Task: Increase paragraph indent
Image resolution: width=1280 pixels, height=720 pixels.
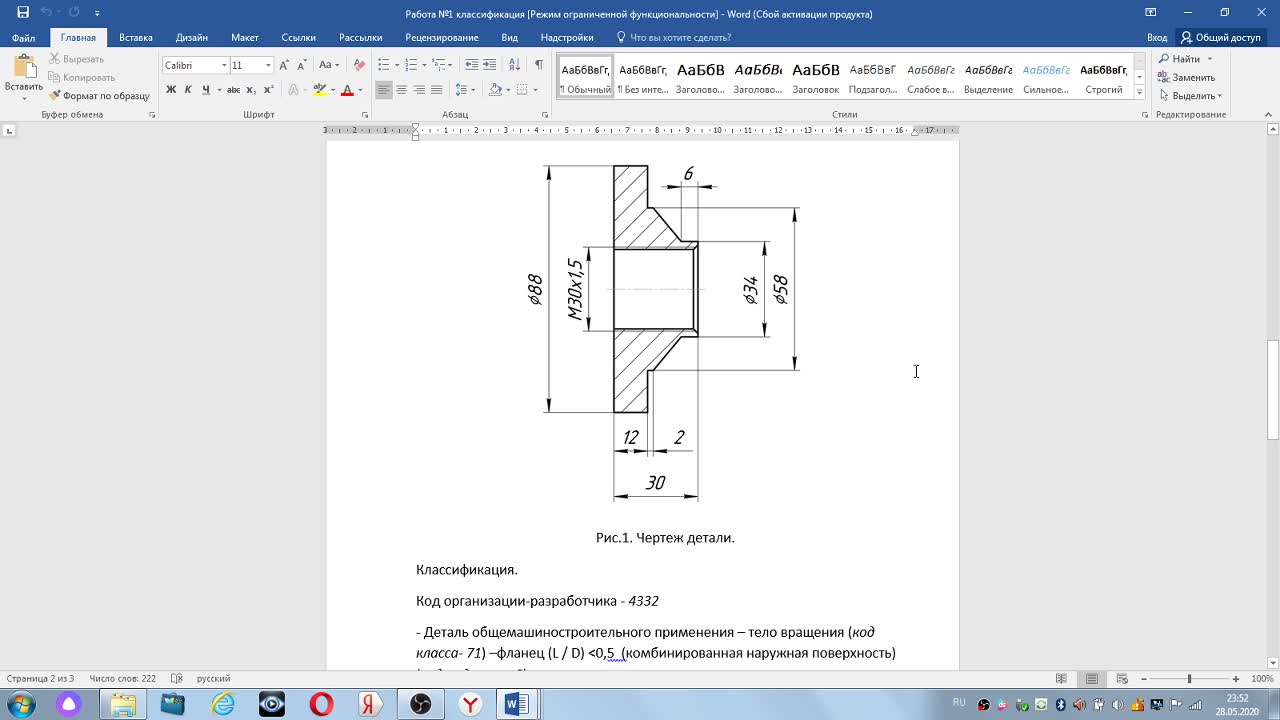Action: (x=491, y=65)
